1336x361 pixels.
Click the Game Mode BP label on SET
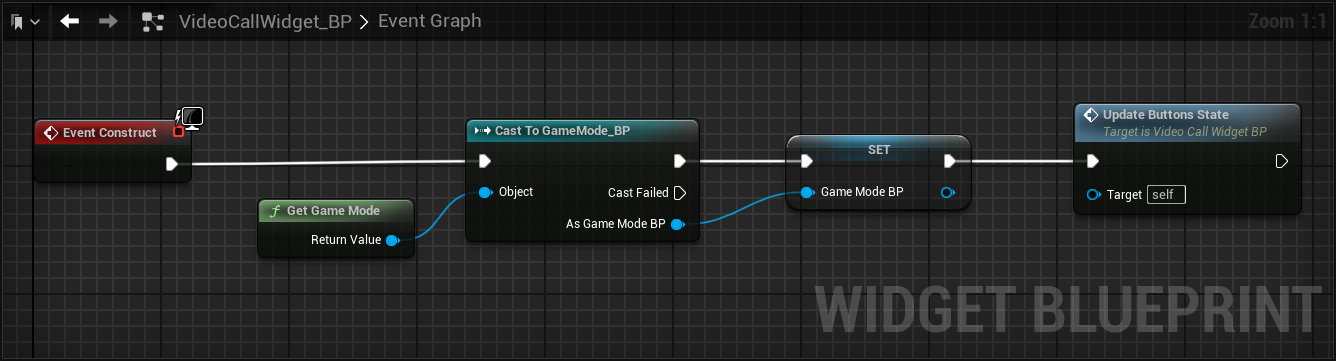pyautogui.click(x=862, y=192)
